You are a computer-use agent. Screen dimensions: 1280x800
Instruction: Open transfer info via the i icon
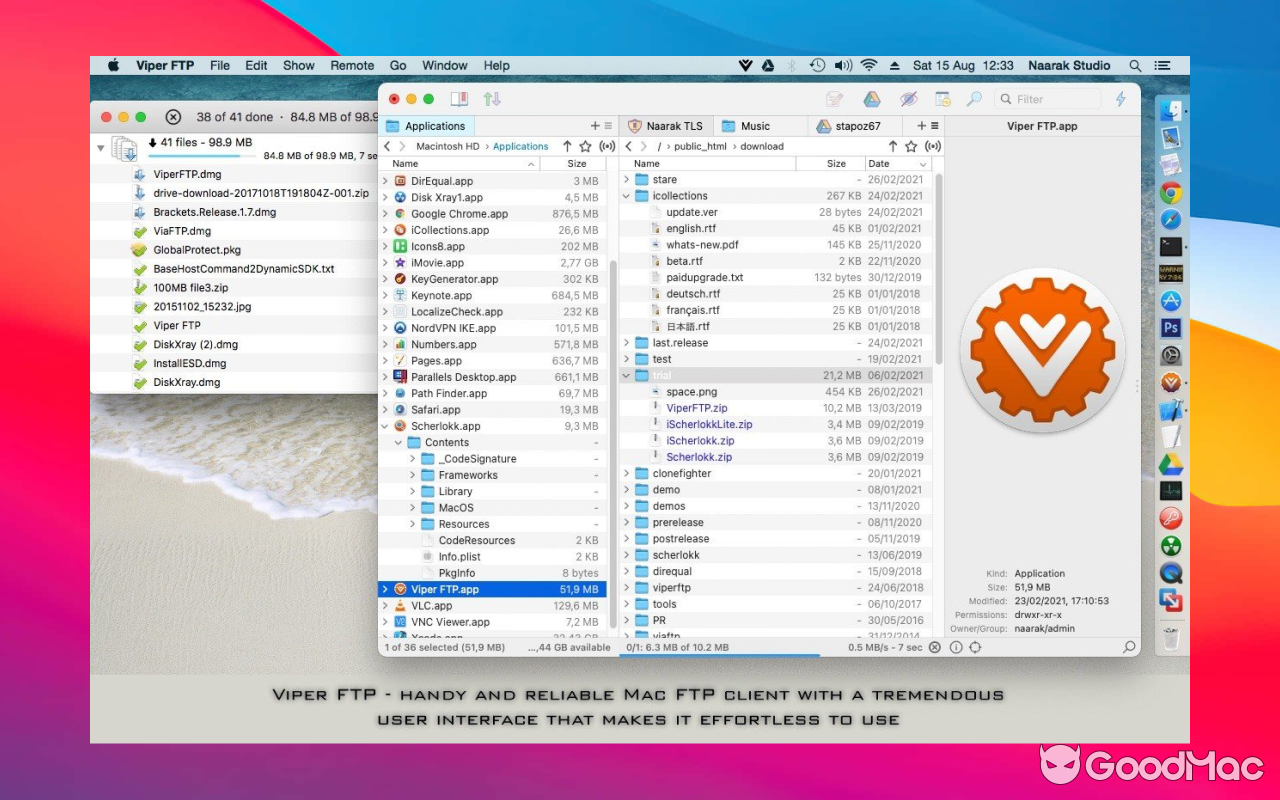956,647
